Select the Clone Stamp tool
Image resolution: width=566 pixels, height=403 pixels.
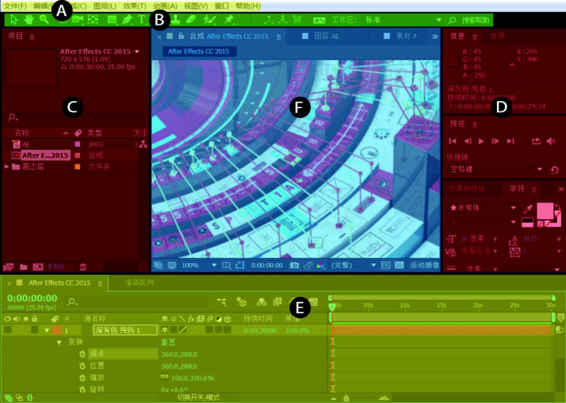(175, 20)
